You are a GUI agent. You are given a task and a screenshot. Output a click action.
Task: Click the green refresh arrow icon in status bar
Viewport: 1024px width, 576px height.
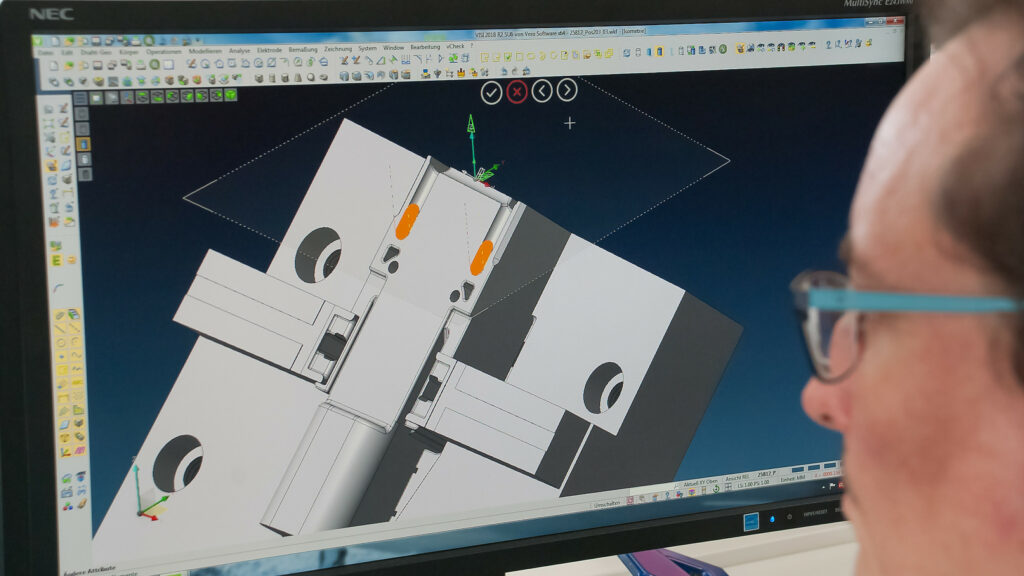[716, 489]
